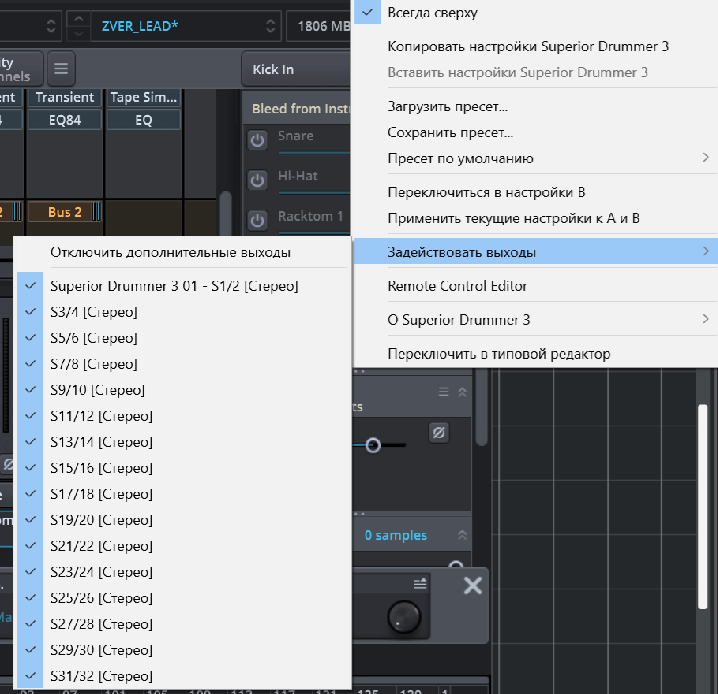Toggle S9/10 stereo output

pyautogui.click(x=183, y=390)
